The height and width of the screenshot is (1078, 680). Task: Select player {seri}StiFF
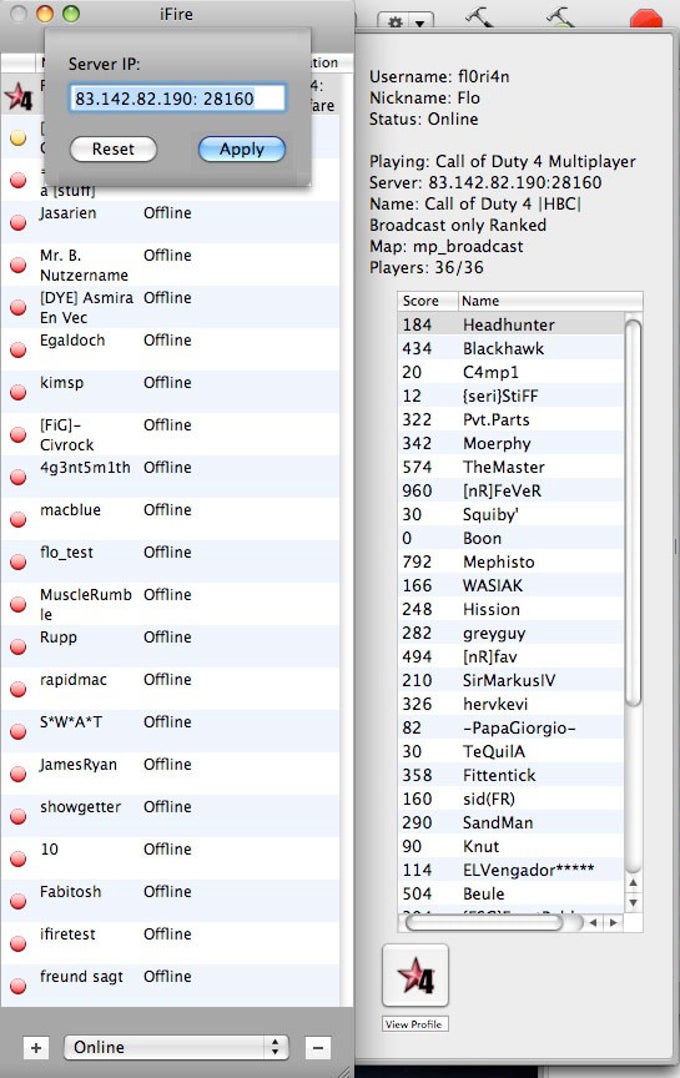point(511,396)
